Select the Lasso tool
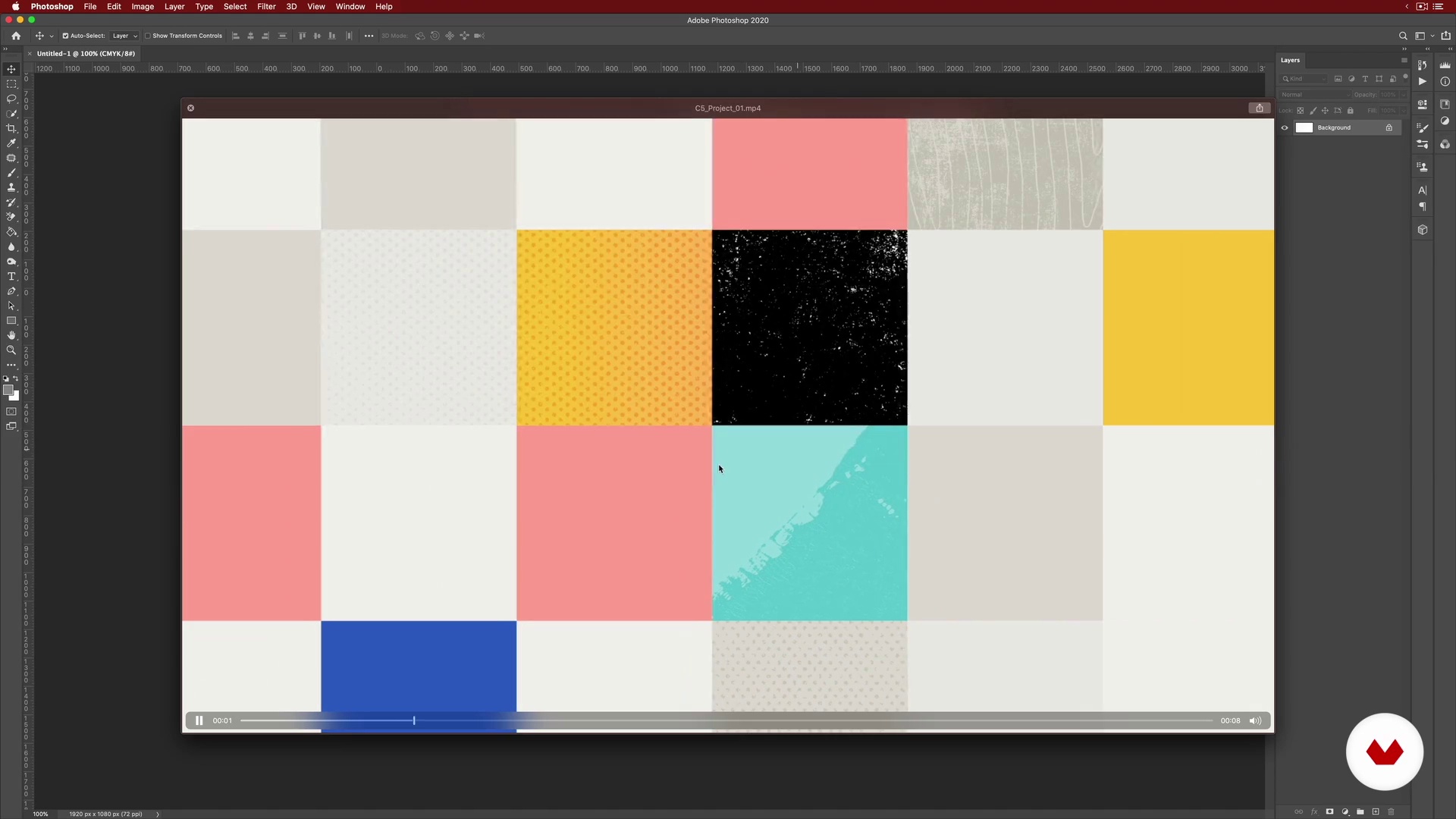The width and height of the screenshot is (1456, 819). click(x=11, y=99)
